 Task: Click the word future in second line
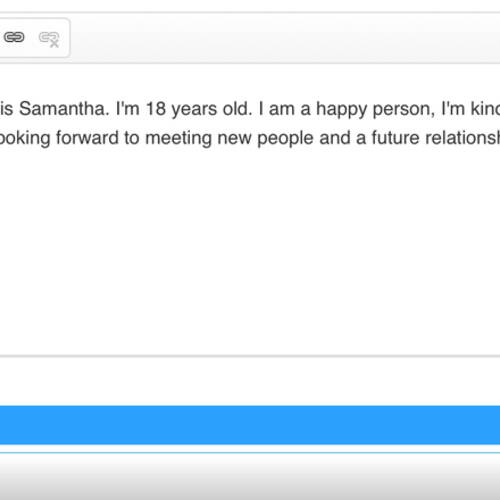395,138
